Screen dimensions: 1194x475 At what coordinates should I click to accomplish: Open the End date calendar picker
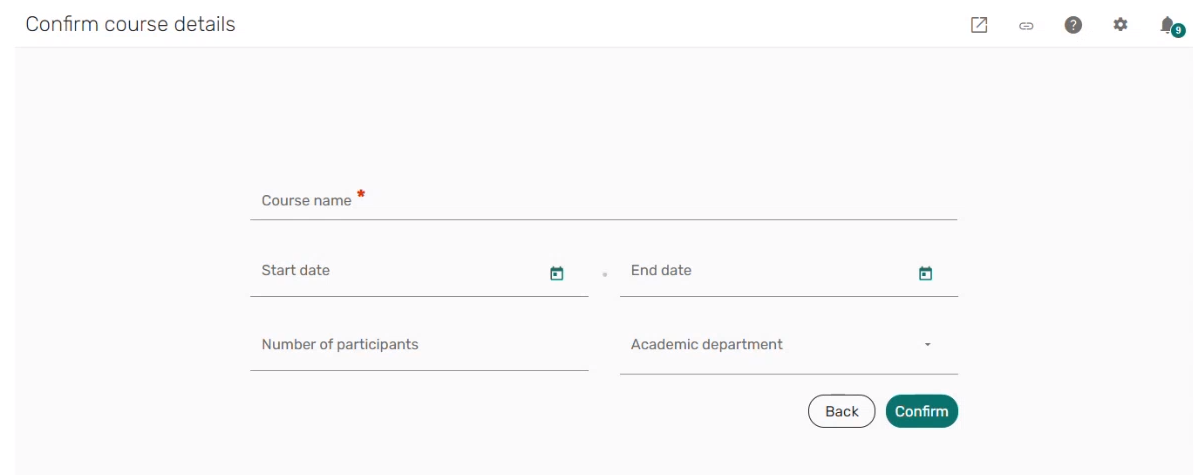[x=925, y=273]
